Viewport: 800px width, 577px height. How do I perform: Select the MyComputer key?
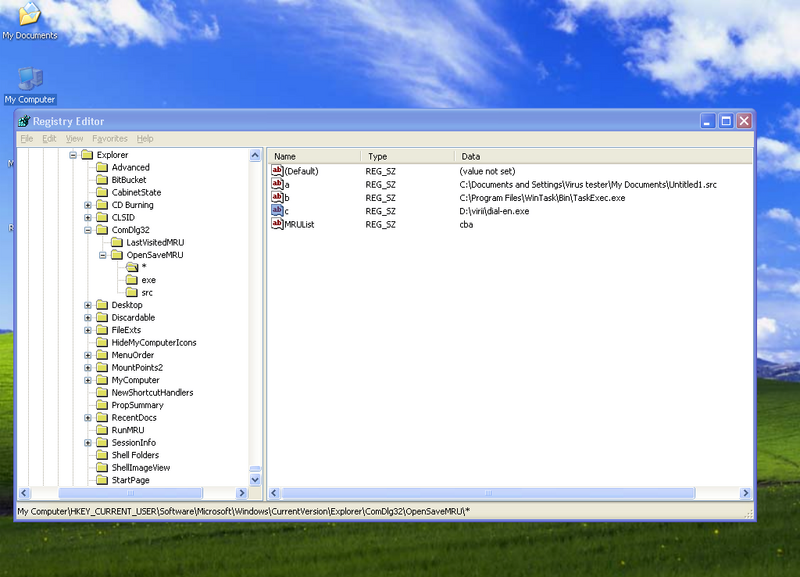point(135,380)
